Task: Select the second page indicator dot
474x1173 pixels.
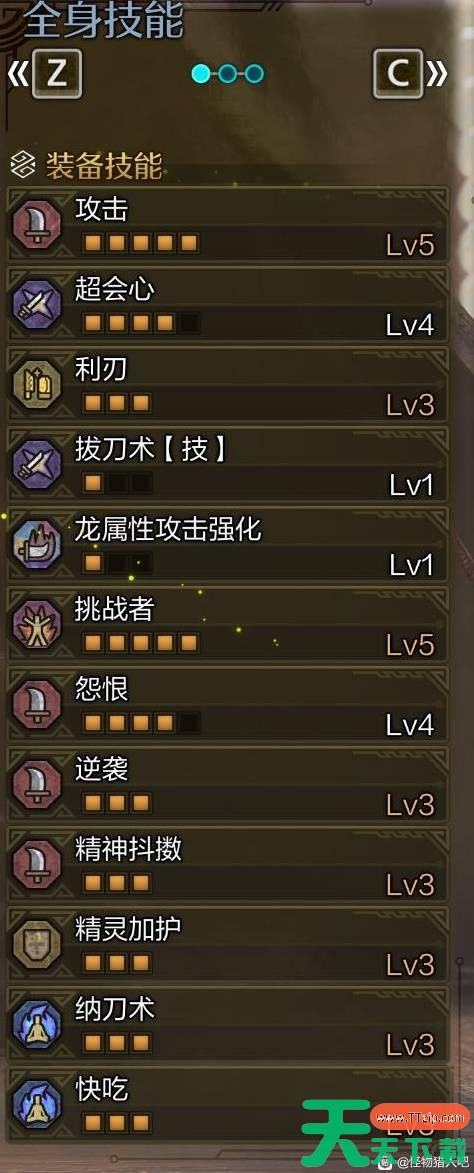Action: (228, 73)
